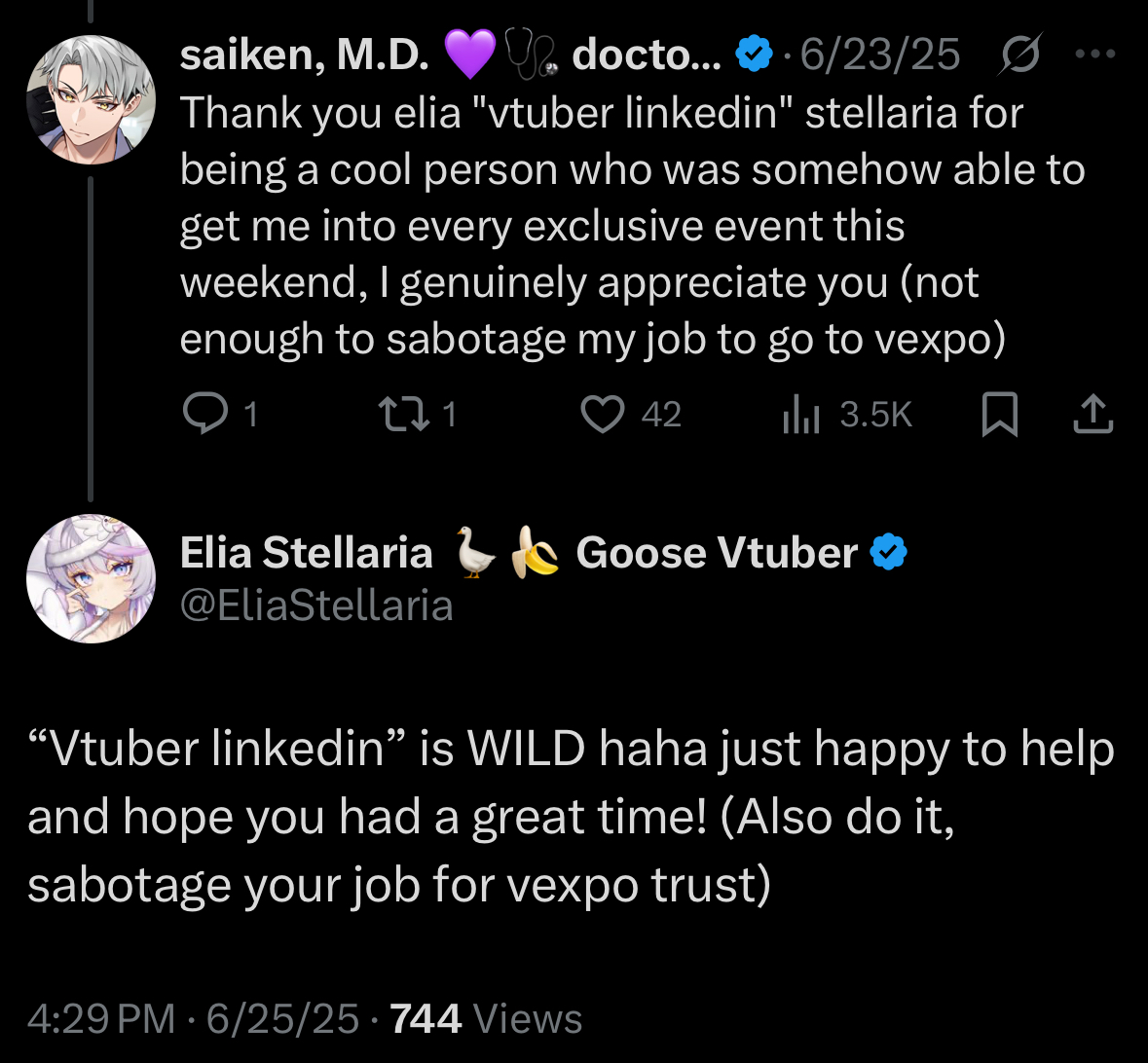Open saiken's tweet text about vexpo
Viewport: 1148px width, 1063px height.
pyautogui.click(x=633, y=226)
